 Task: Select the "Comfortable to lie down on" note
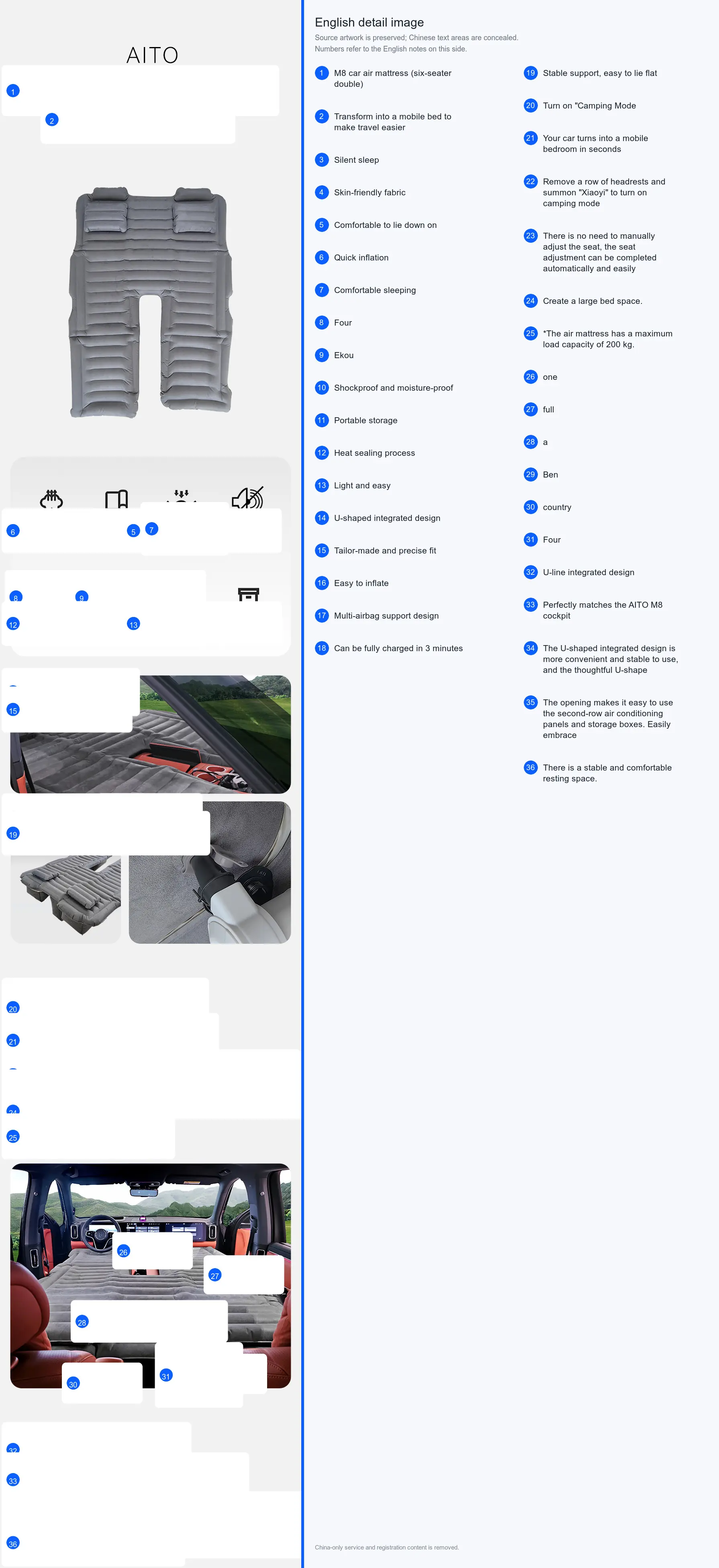[385, 225]
